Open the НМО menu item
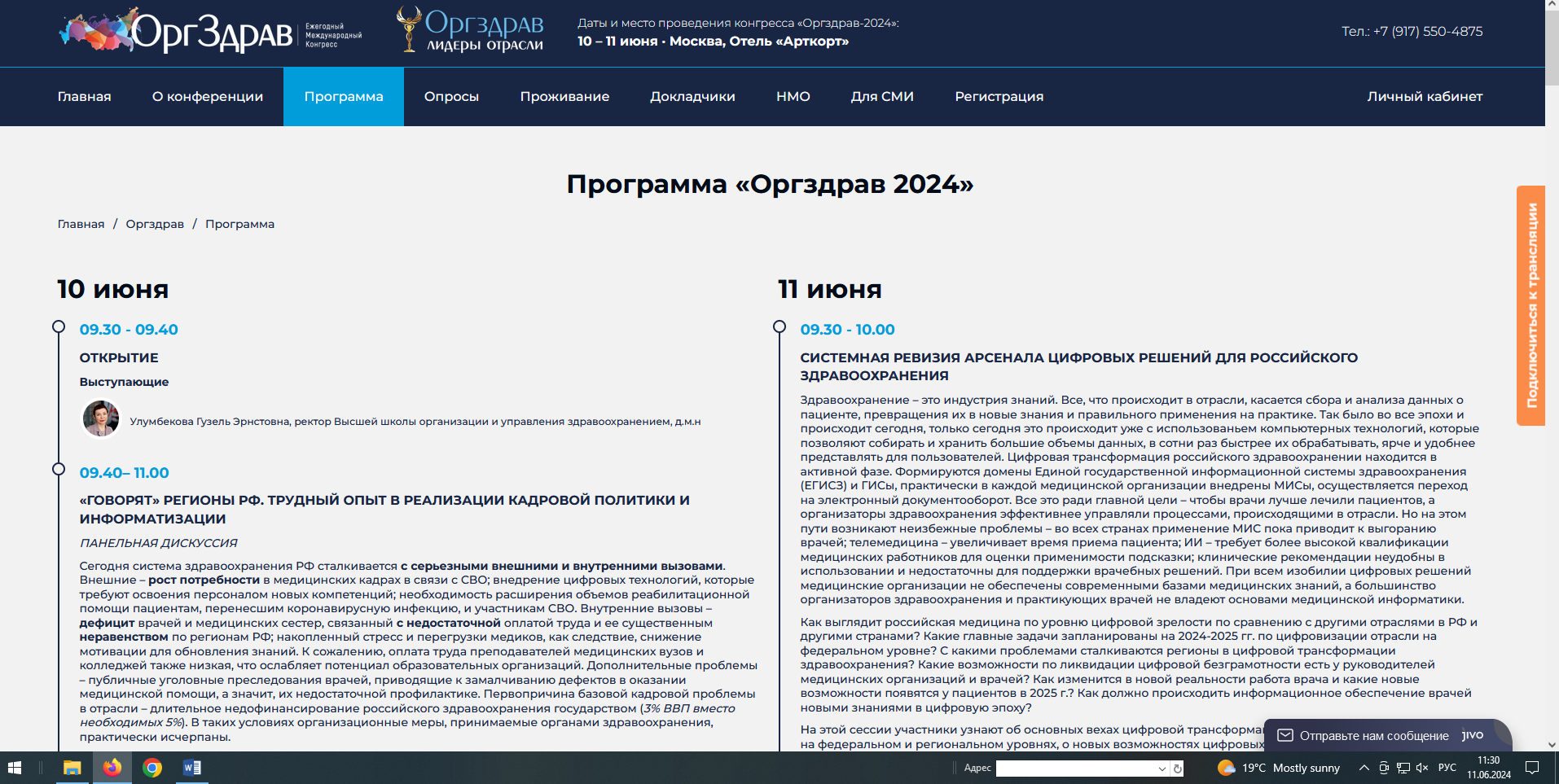The image size is (1559, 784). point(793,97)
